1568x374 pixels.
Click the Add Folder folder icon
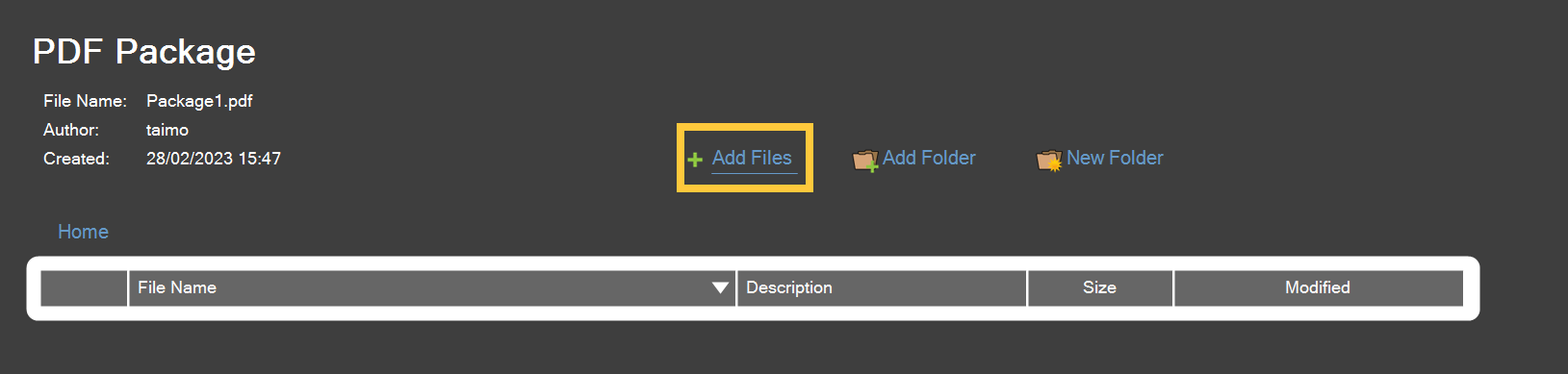coord(865,160)
